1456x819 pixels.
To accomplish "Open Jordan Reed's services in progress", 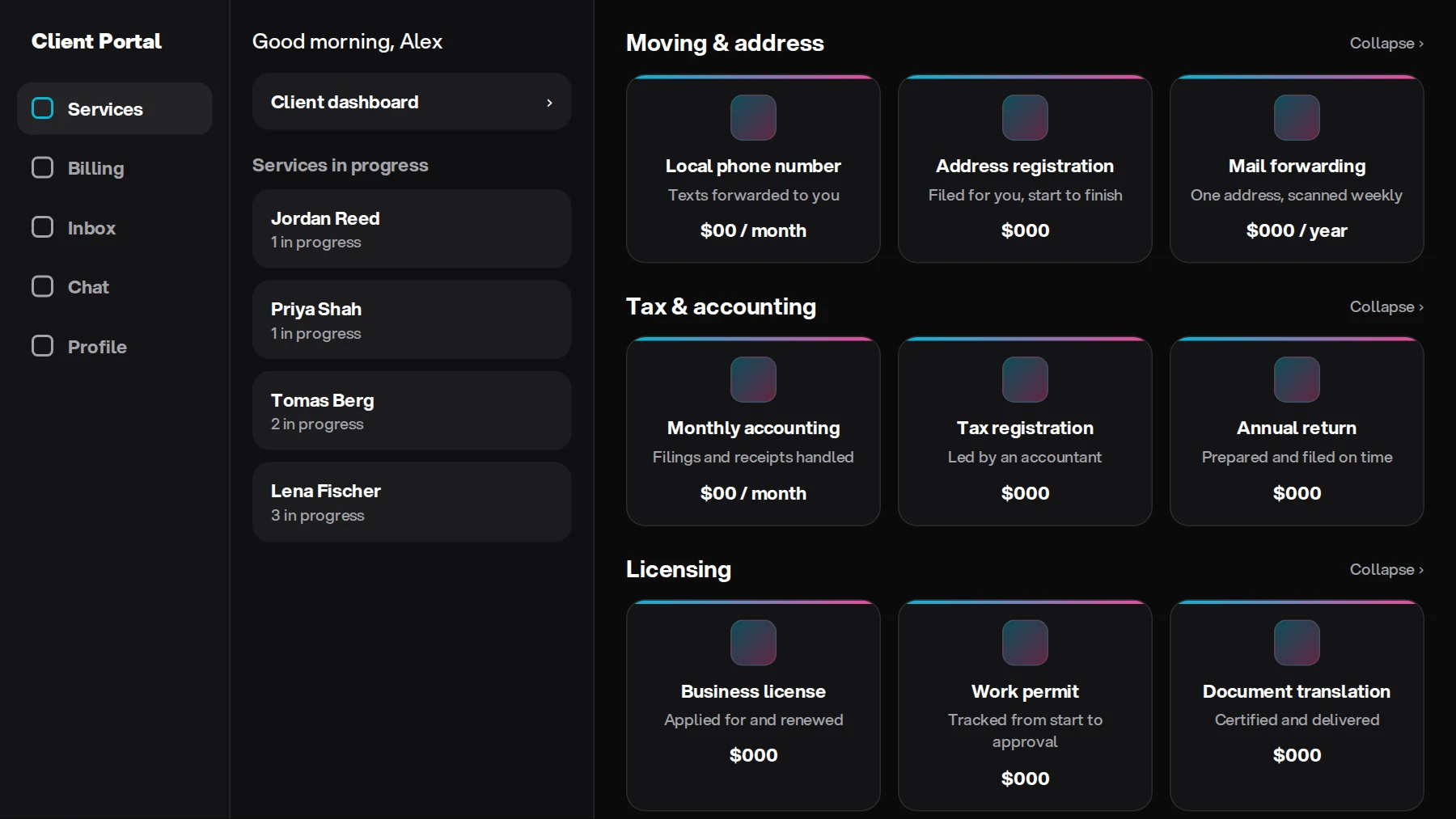I will click(x=412, y=229).
